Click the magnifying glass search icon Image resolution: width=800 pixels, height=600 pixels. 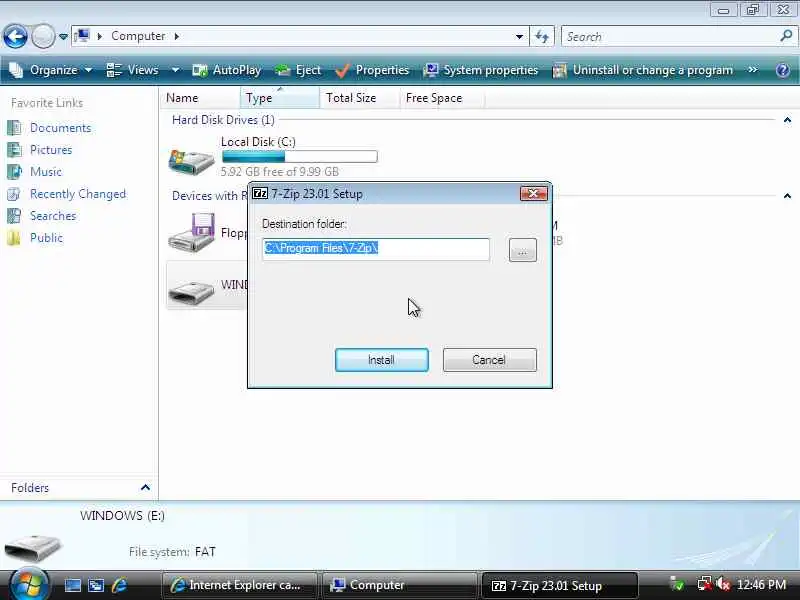tap(786, 36)
